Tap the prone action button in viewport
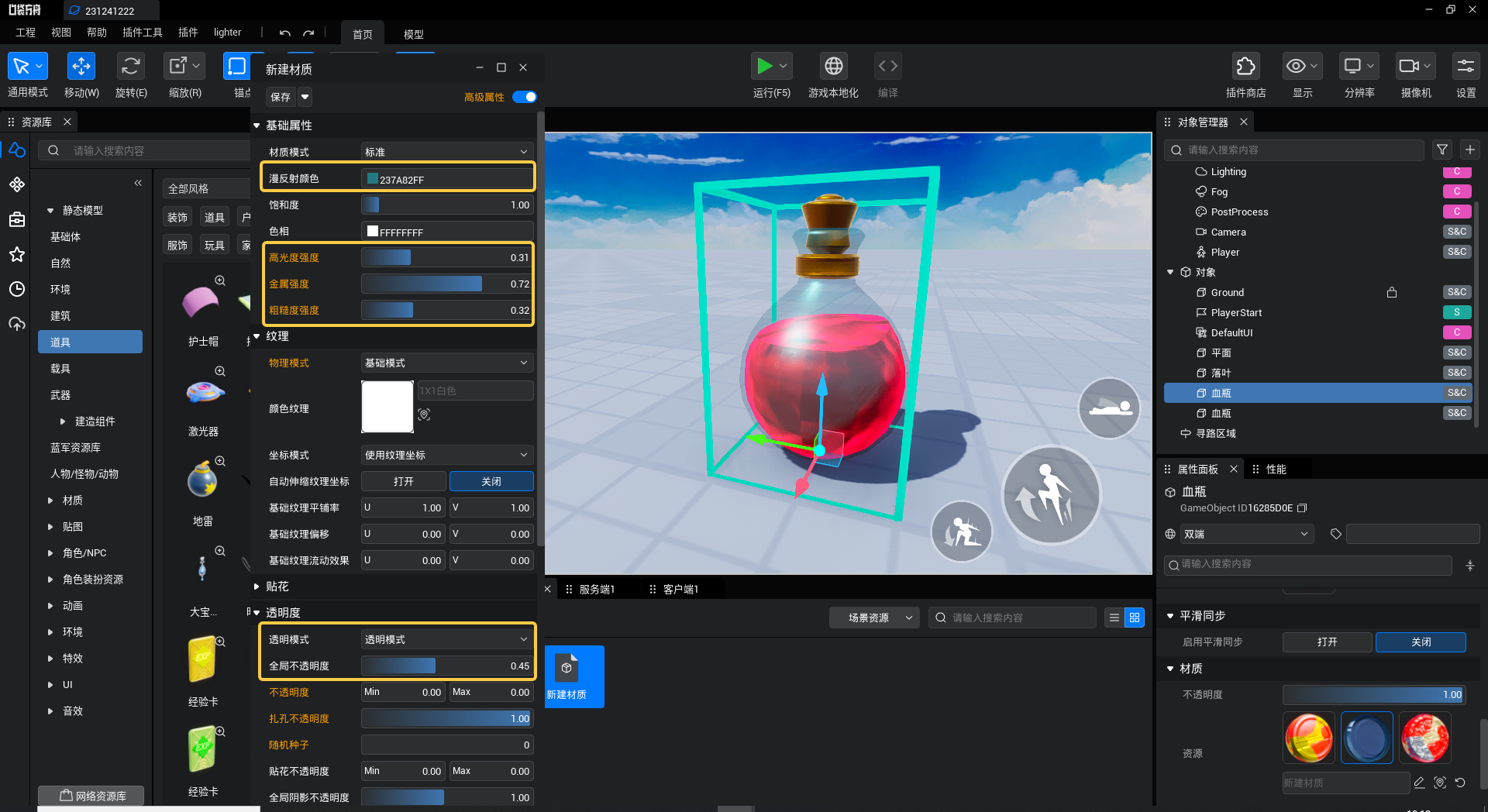 tap(1110, 408)
